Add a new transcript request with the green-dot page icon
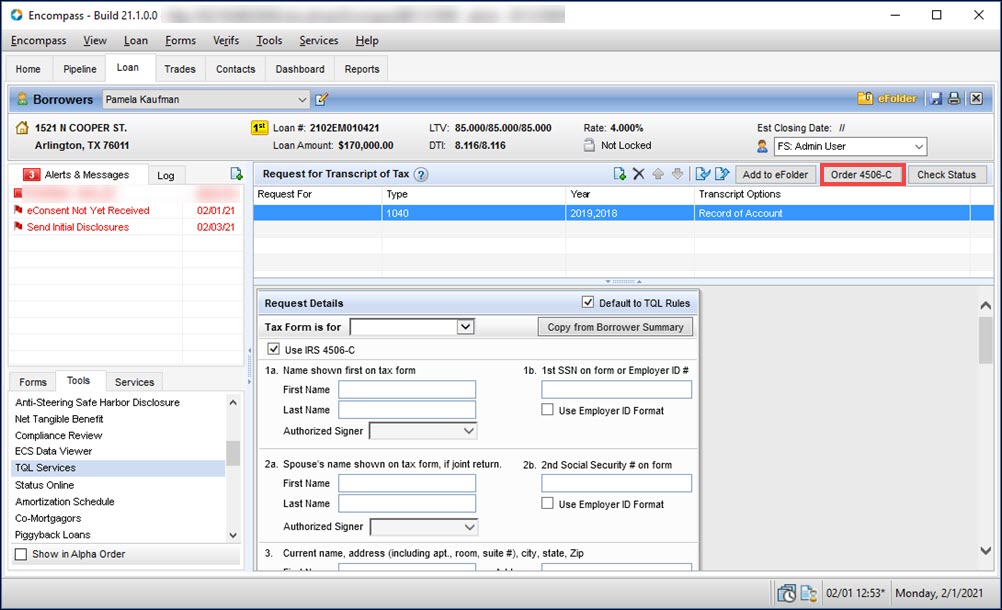 click(x=619, y=174)
